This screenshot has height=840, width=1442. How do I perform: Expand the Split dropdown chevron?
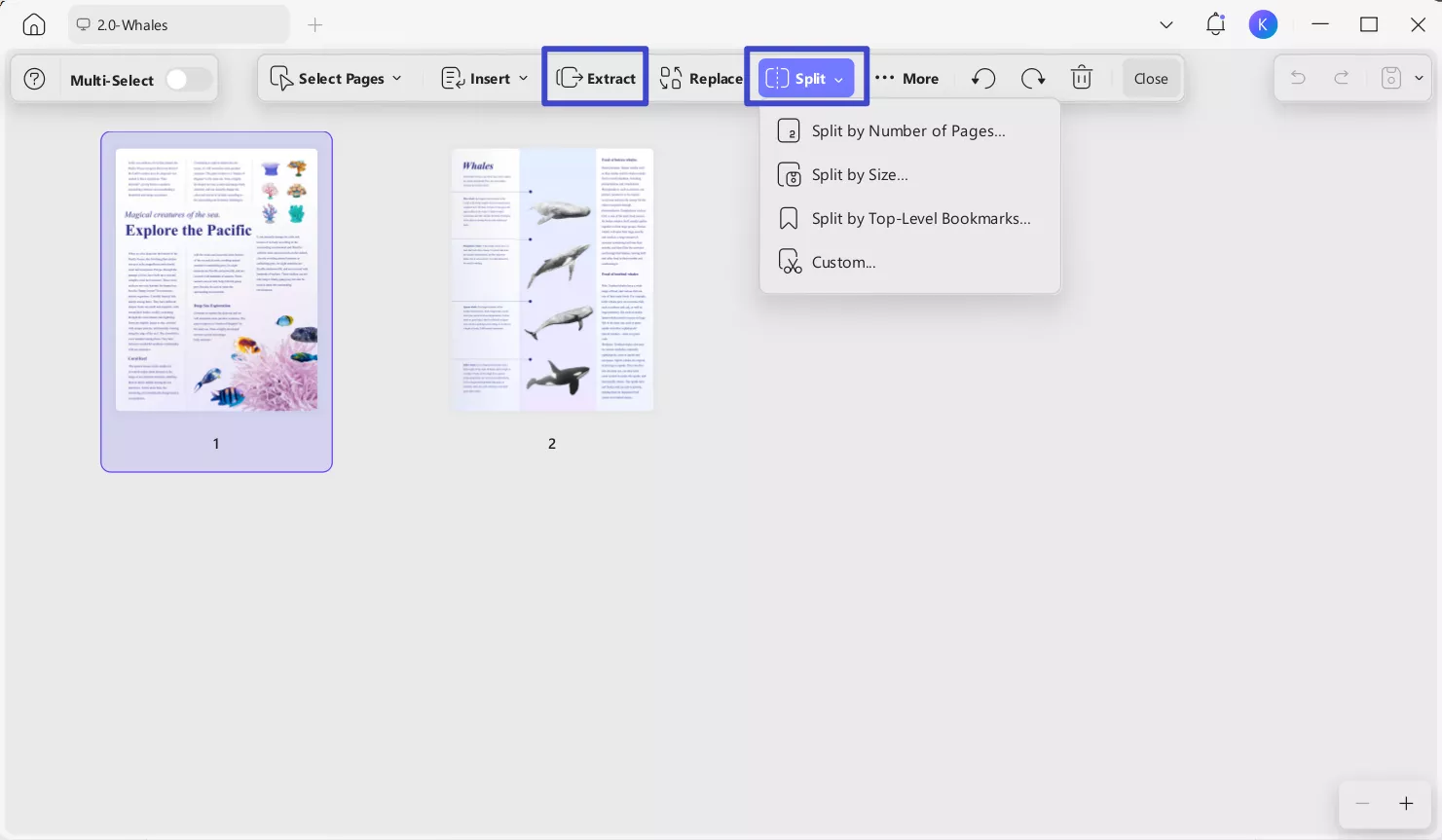point(838,79)
